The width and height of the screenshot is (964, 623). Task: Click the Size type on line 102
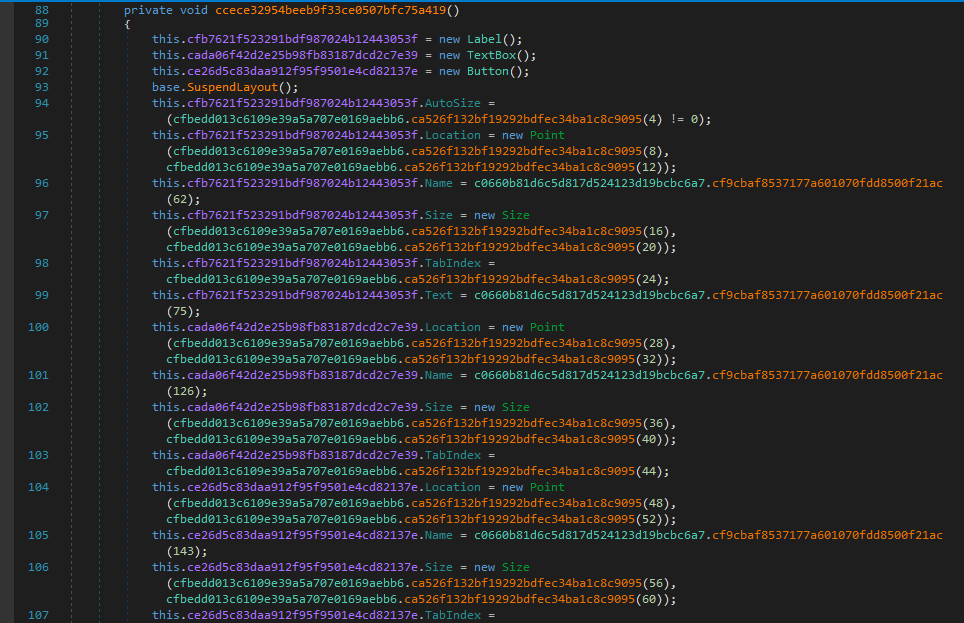pos(515,407)
